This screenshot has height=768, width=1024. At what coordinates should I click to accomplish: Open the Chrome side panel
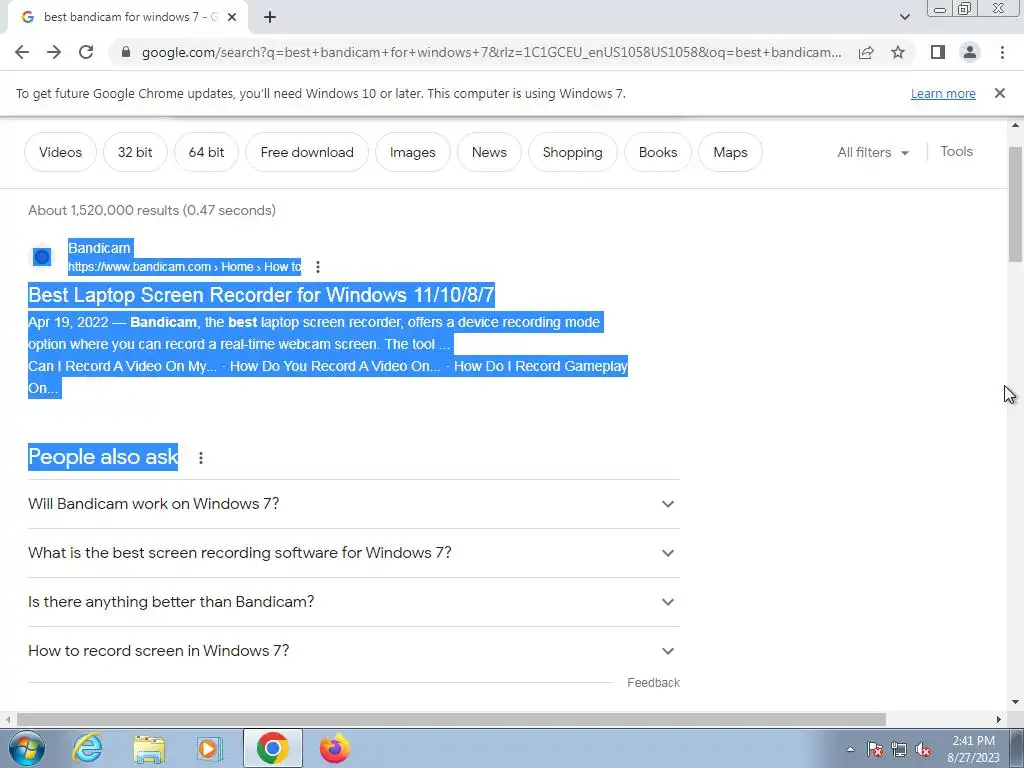tap(938, 52)
